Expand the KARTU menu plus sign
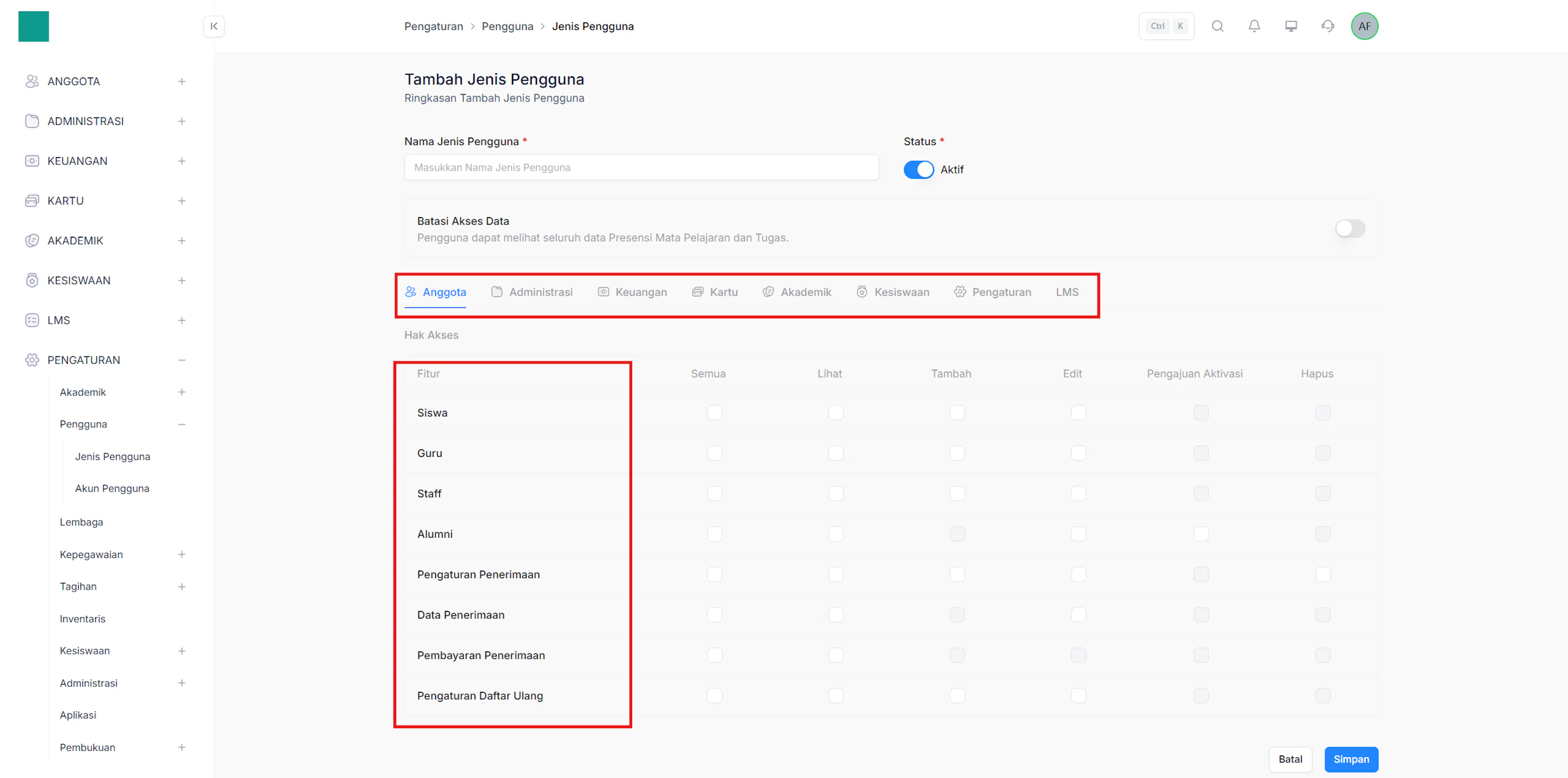Screen dimensions: 1568x778 [x=181, y=201]
